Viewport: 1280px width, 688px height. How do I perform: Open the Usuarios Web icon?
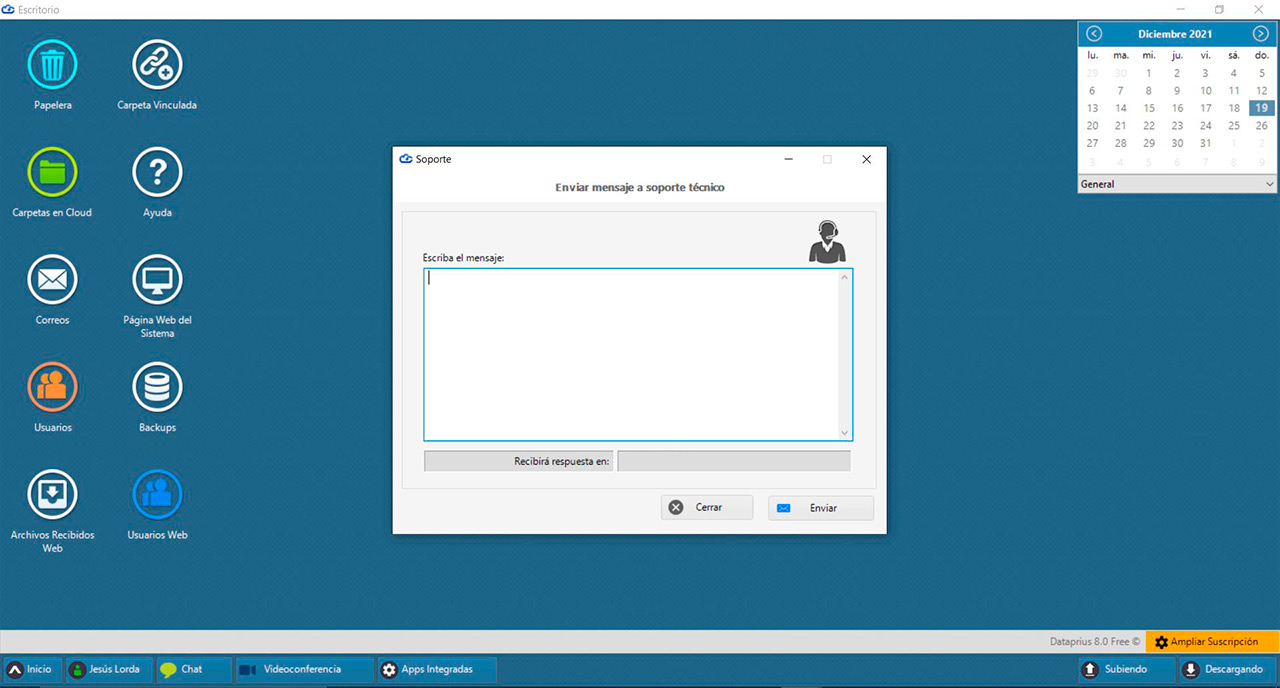click(x=157, y=495)
